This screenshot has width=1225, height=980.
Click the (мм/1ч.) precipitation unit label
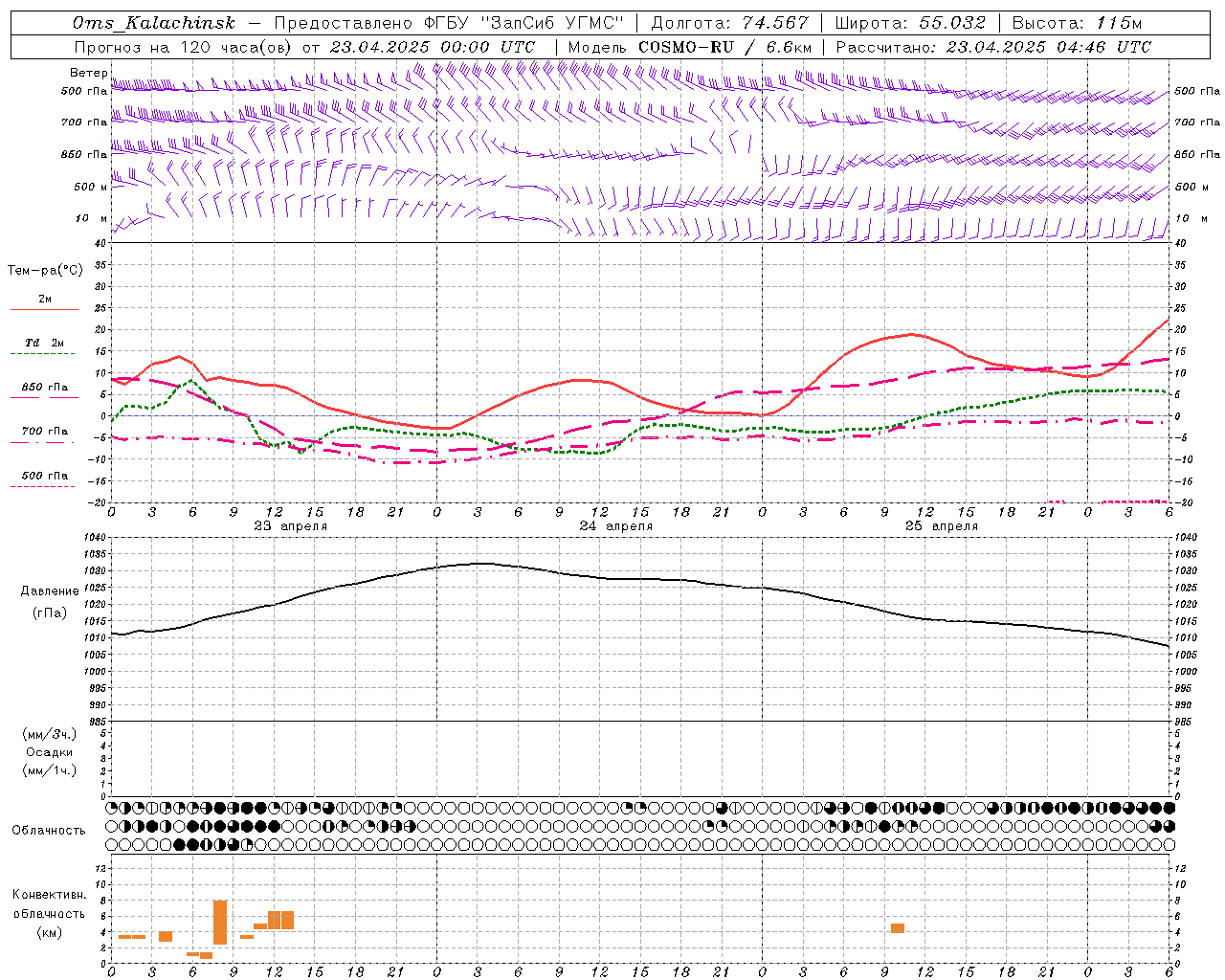[x=50, y=770]
